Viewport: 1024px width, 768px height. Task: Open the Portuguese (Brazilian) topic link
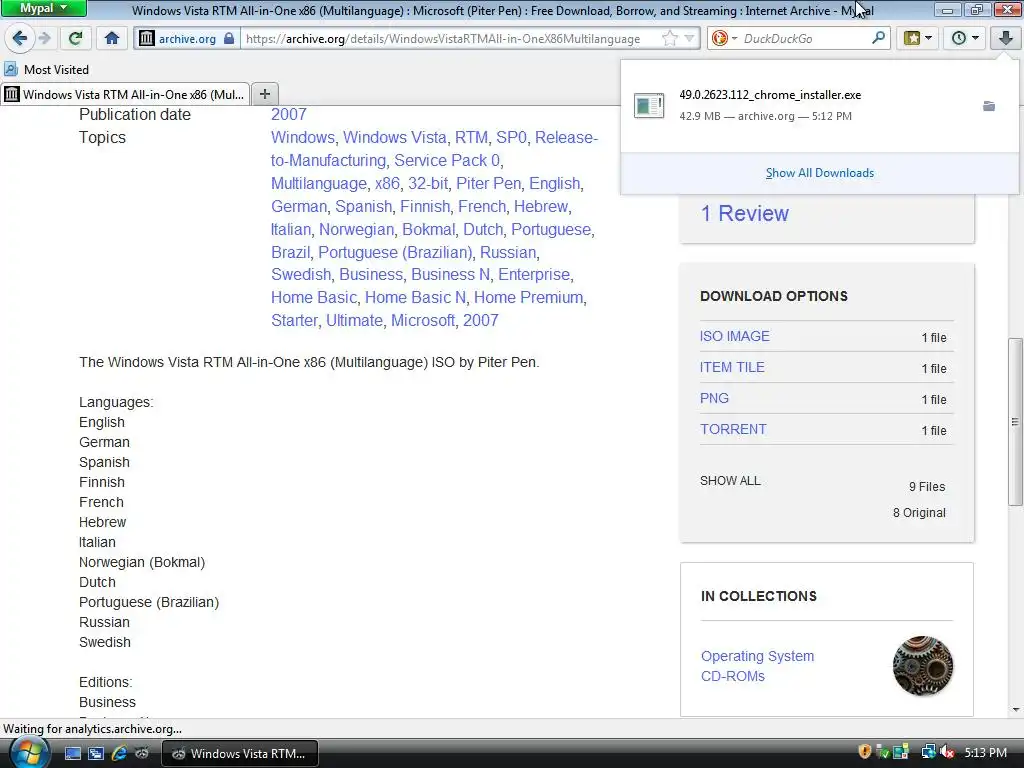395,252
